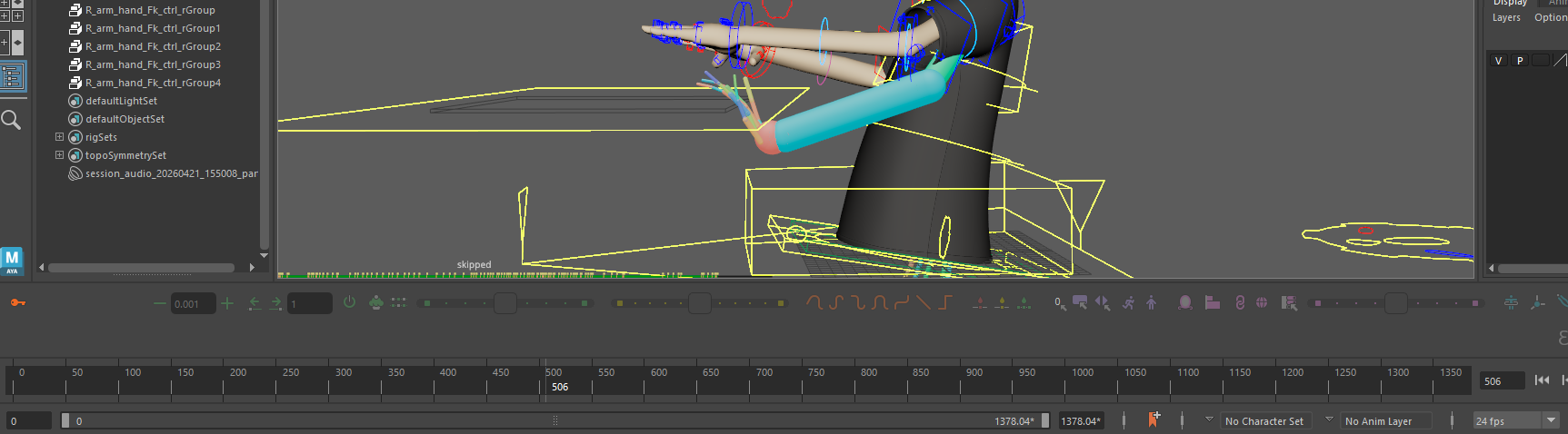Open the Options menu in layer editor
Image resolution: width=1568 pixels, height=434 pixels.
click(x=1550, y=17)
